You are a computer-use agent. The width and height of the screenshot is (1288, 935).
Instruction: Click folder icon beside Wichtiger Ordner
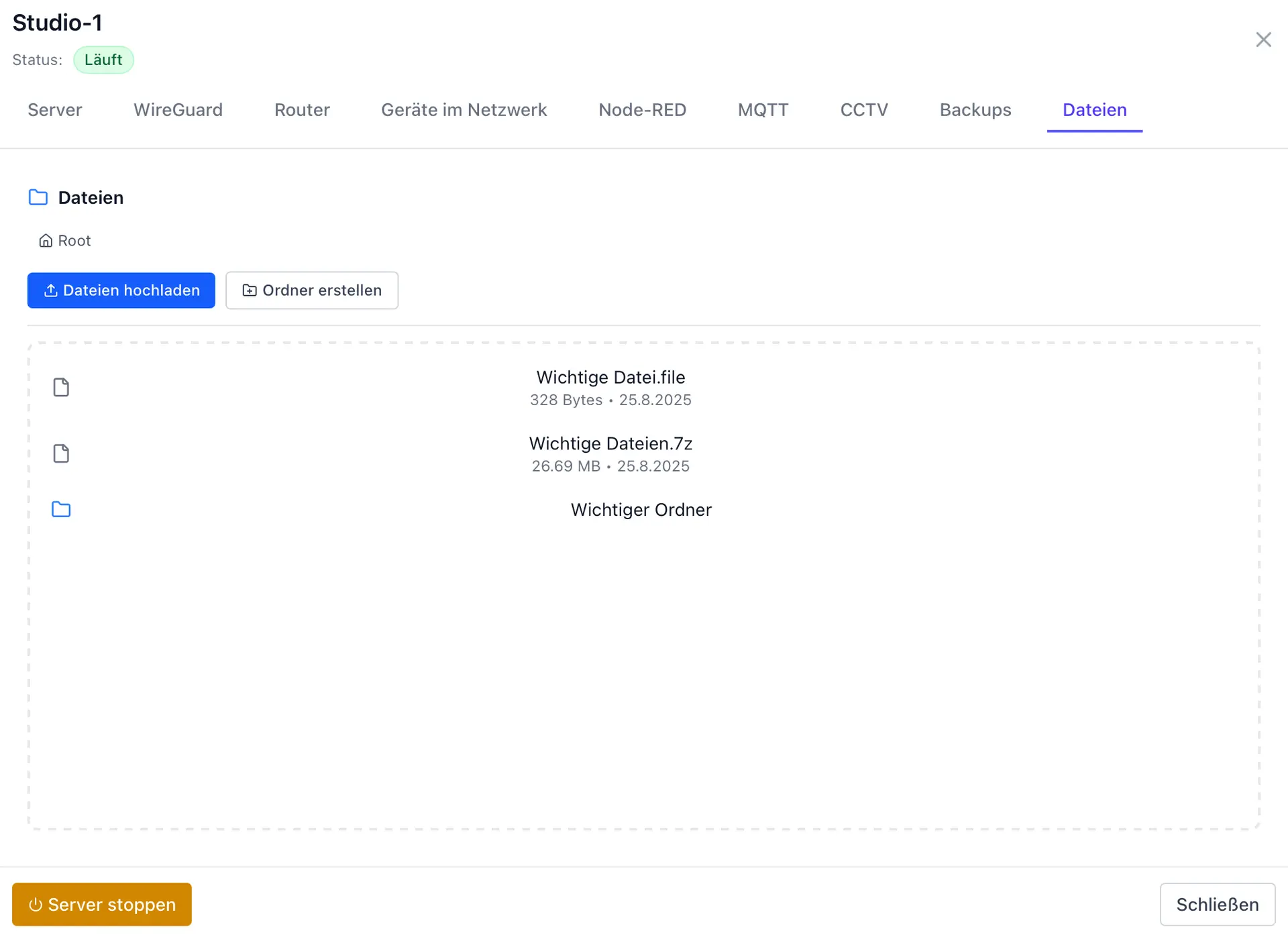[x=61, y=510]
